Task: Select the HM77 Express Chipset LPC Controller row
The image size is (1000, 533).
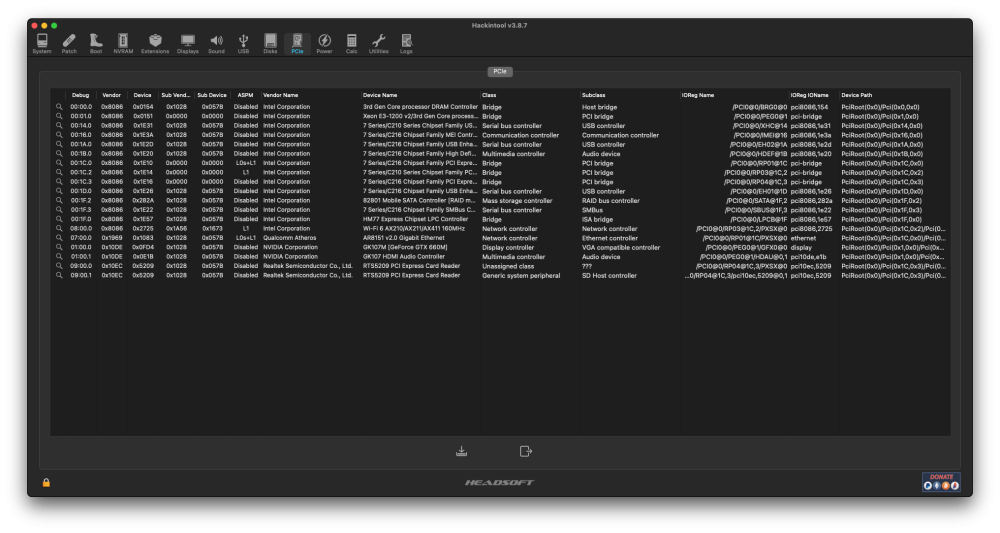Action: pyautogui.click(x=500, y=219)
